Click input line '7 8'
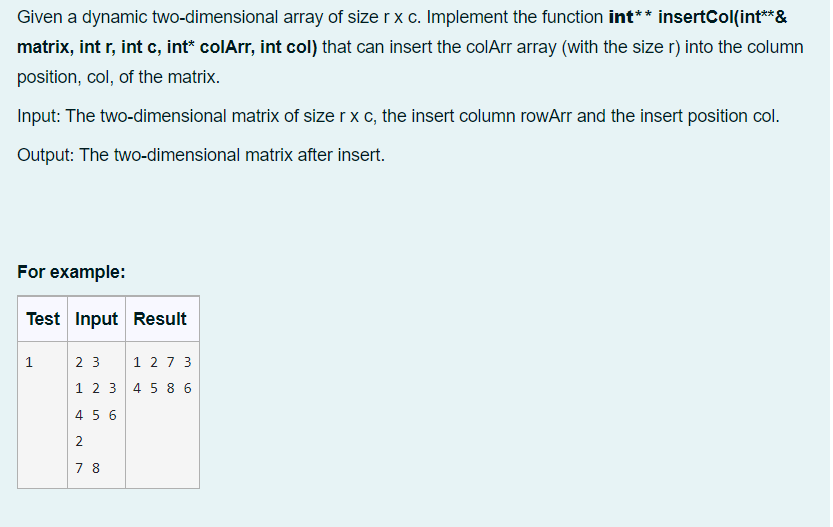This screenshot has height=527, width=833. pos(87,468)
